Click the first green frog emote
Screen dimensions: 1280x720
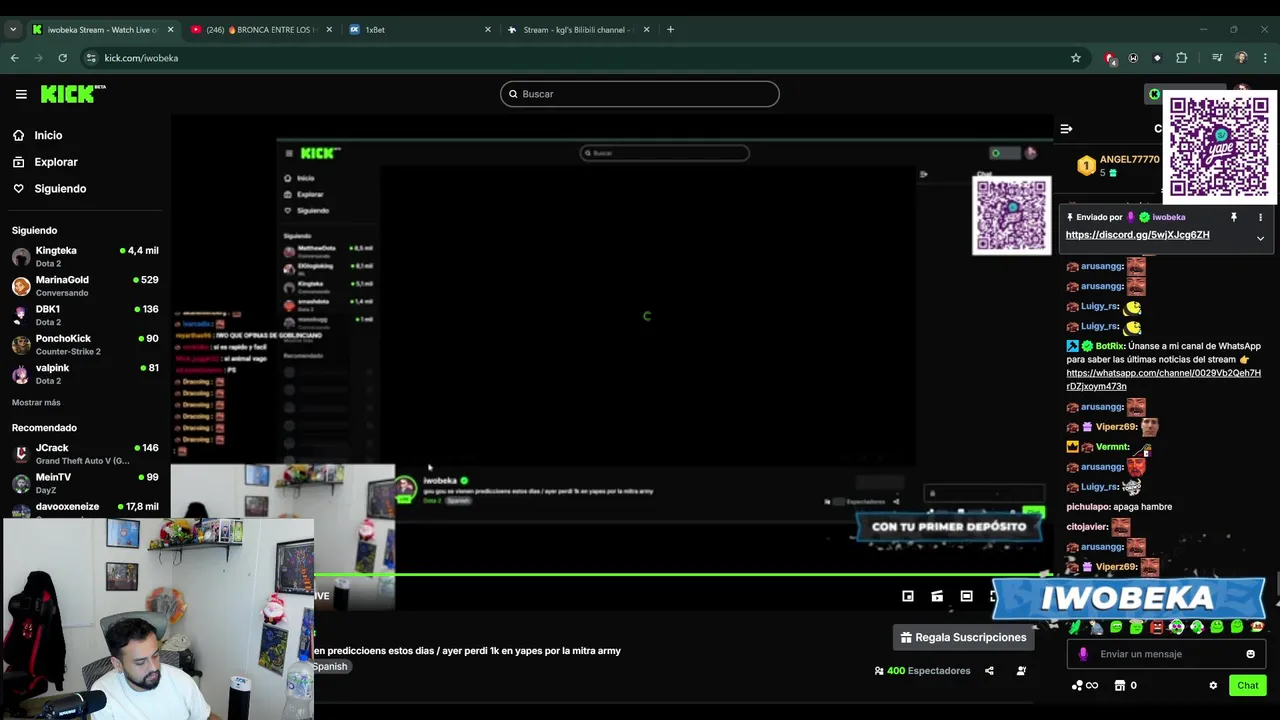pos(1116,627)
